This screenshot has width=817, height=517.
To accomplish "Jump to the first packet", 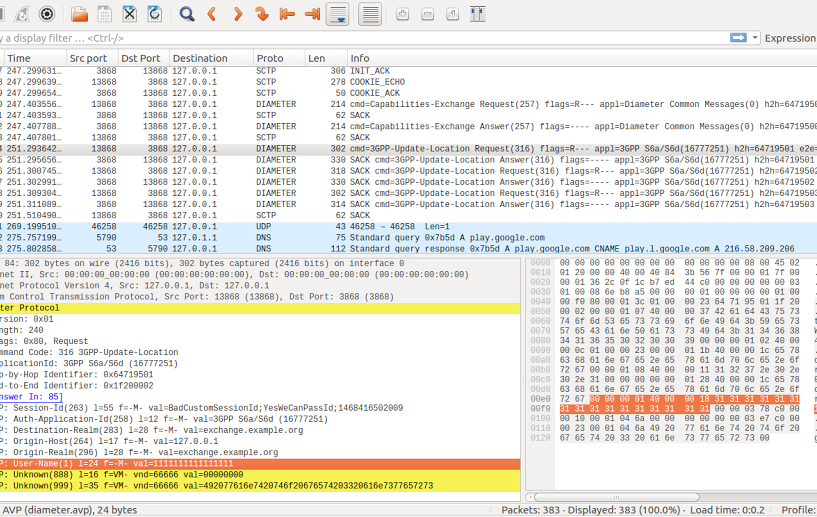I will (x=287, y=14).
